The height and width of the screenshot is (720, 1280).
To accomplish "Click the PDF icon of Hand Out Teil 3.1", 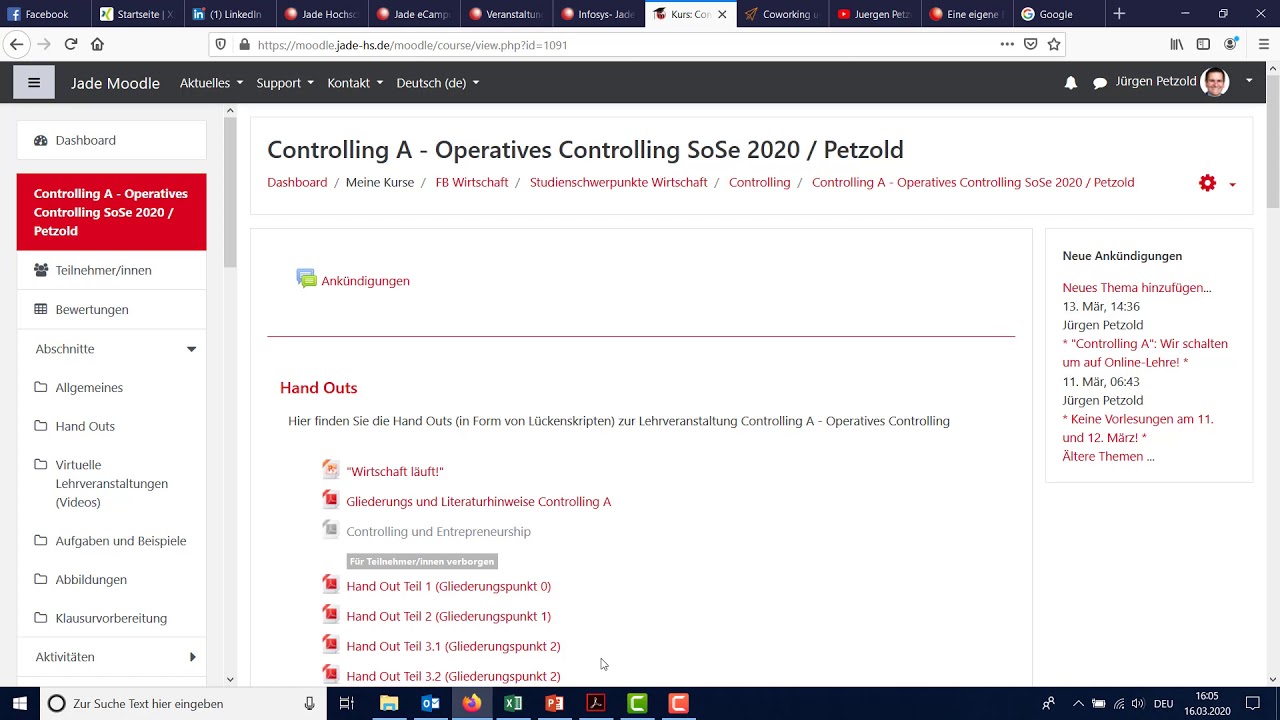I will pyautogui.click(x=330, y=644).
